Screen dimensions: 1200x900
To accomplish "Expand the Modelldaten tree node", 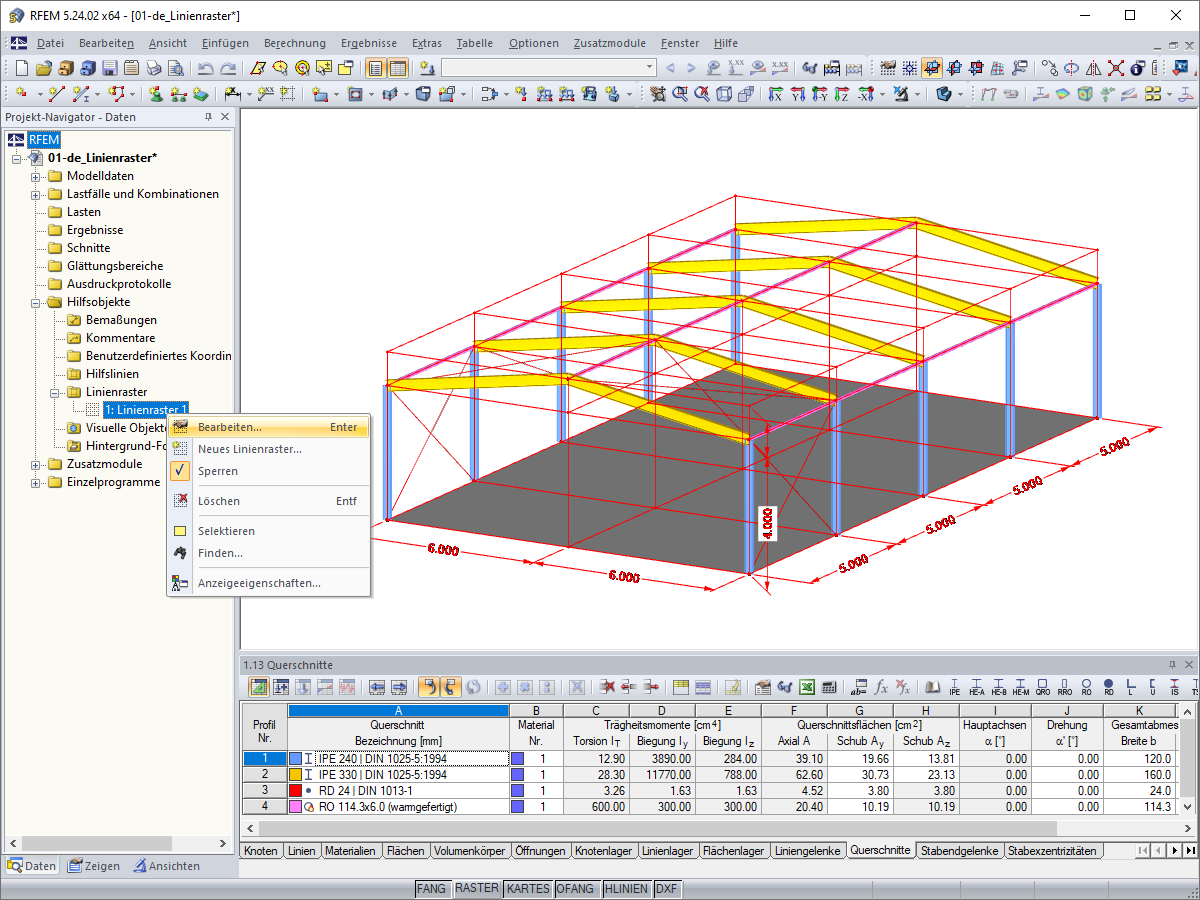I will (35, 176).
